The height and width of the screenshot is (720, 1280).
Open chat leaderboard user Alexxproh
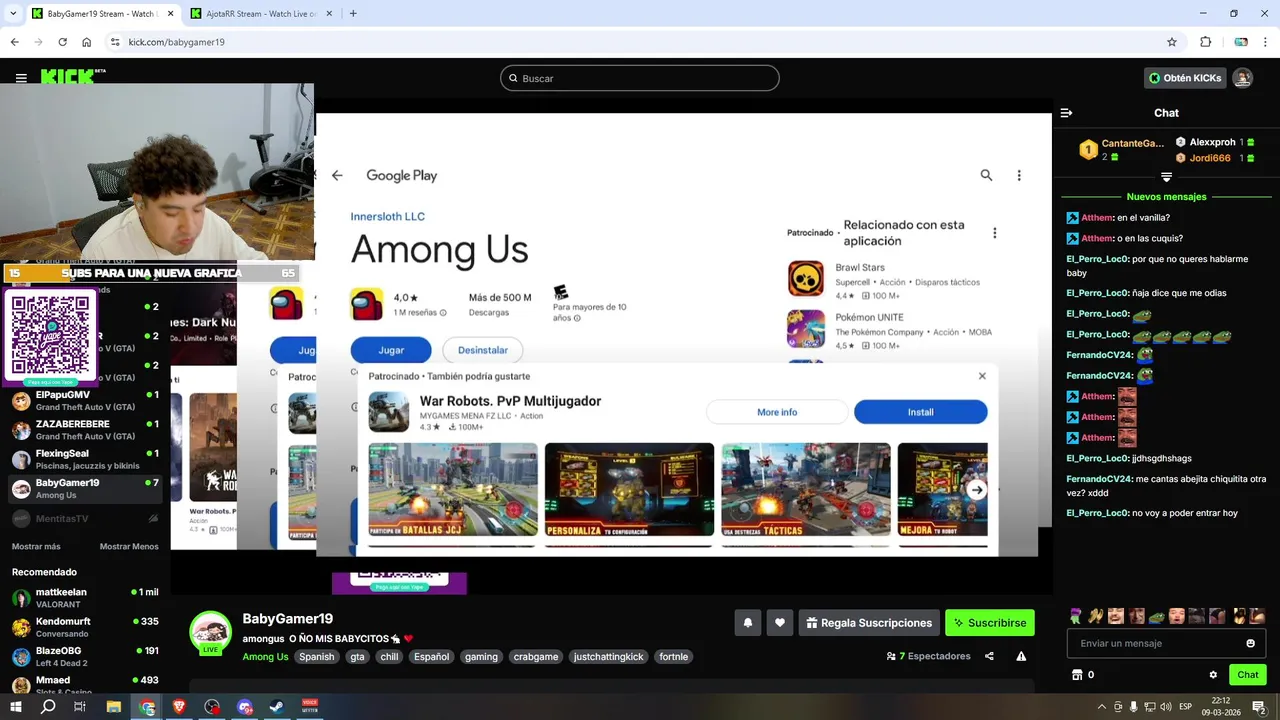[x=1213, y=142]
